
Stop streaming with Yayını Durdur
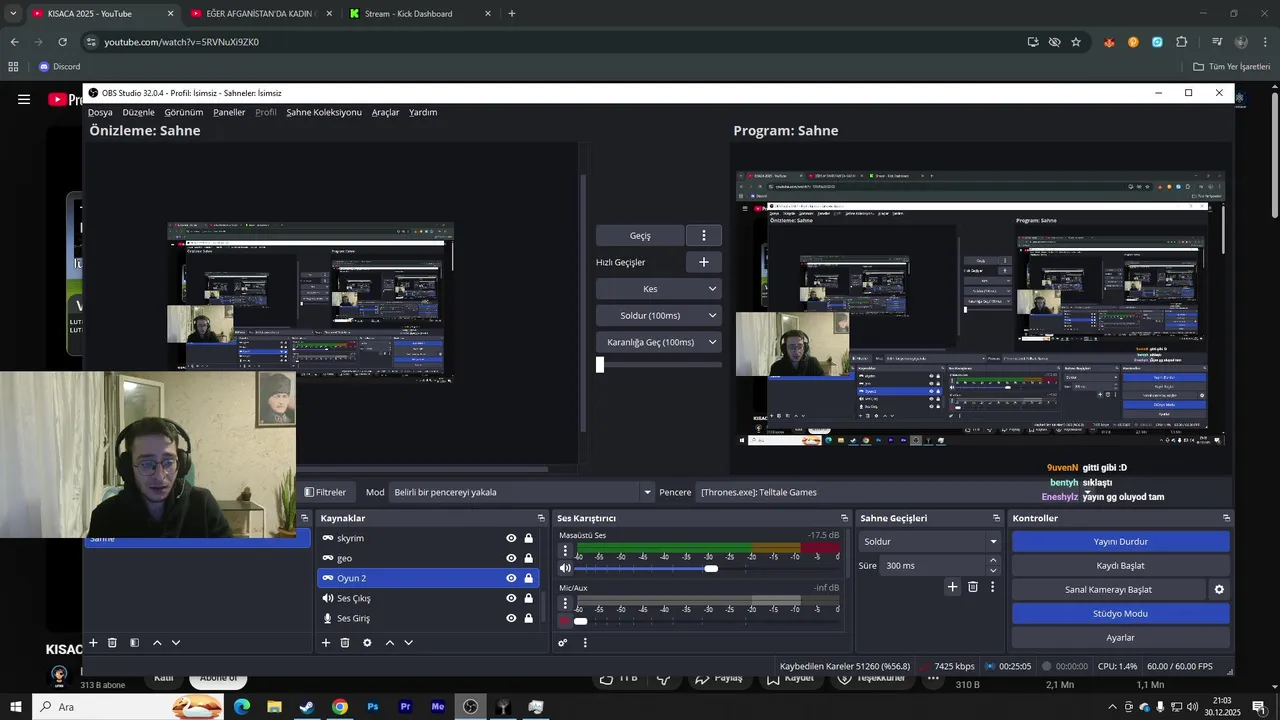tap(1120, 541)
